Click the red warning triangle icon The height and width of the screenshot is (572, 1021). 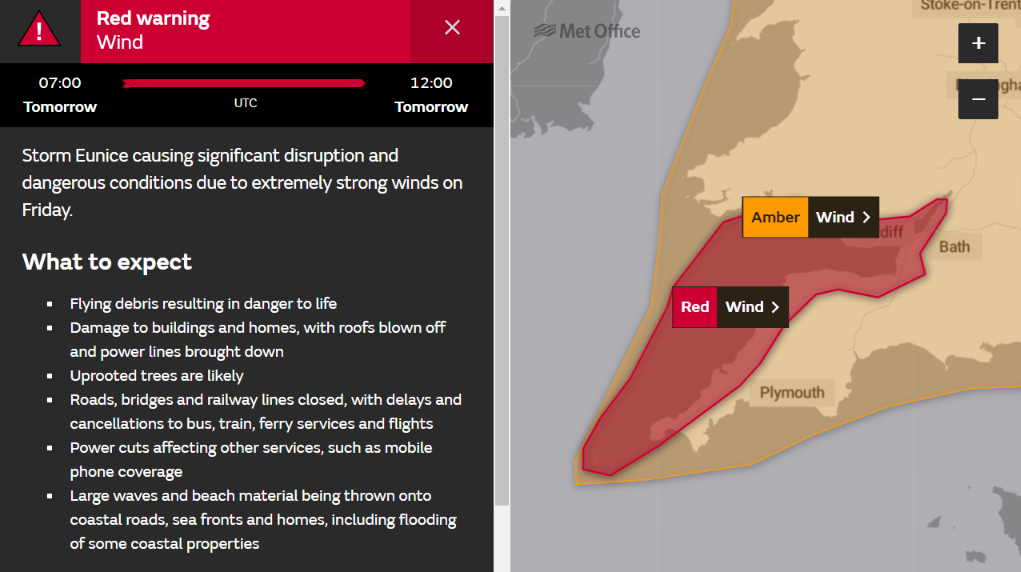(39, 29)
